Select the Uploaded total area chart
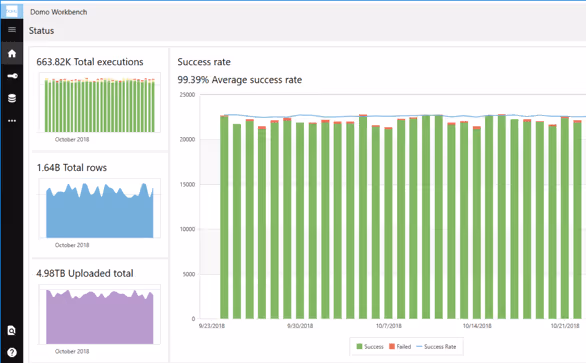Viewport: 586px width, 363px height. click(x=100, y=315)
